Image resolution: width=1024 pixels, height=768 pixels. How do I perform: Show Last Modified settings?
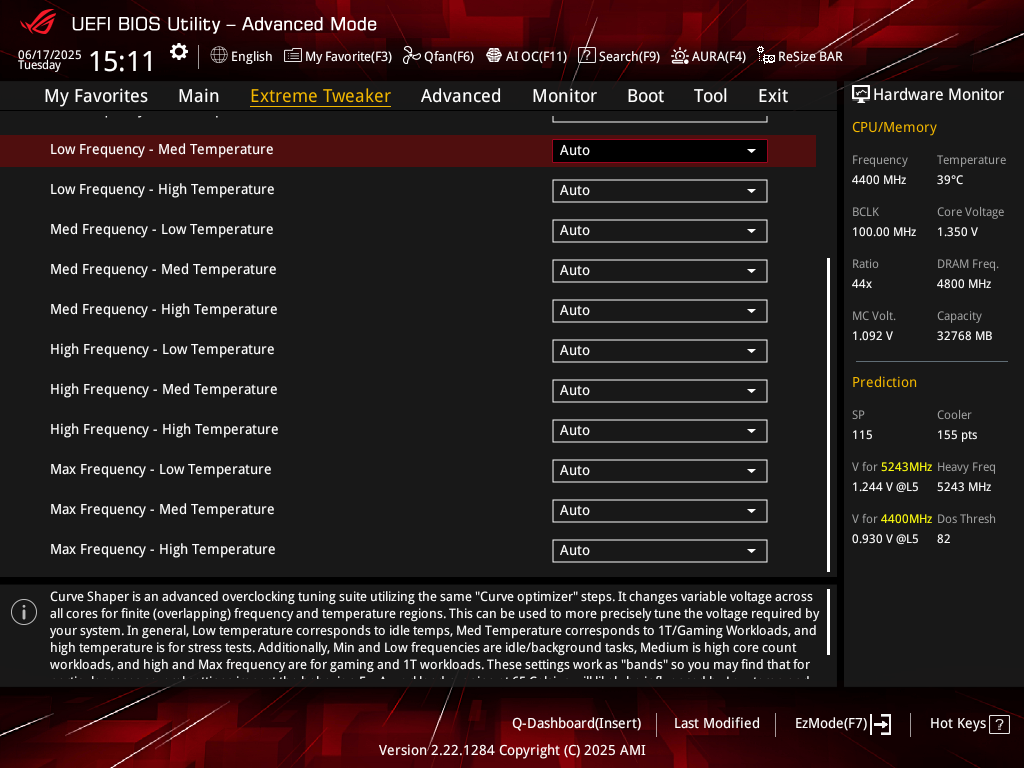click(716, 724)
